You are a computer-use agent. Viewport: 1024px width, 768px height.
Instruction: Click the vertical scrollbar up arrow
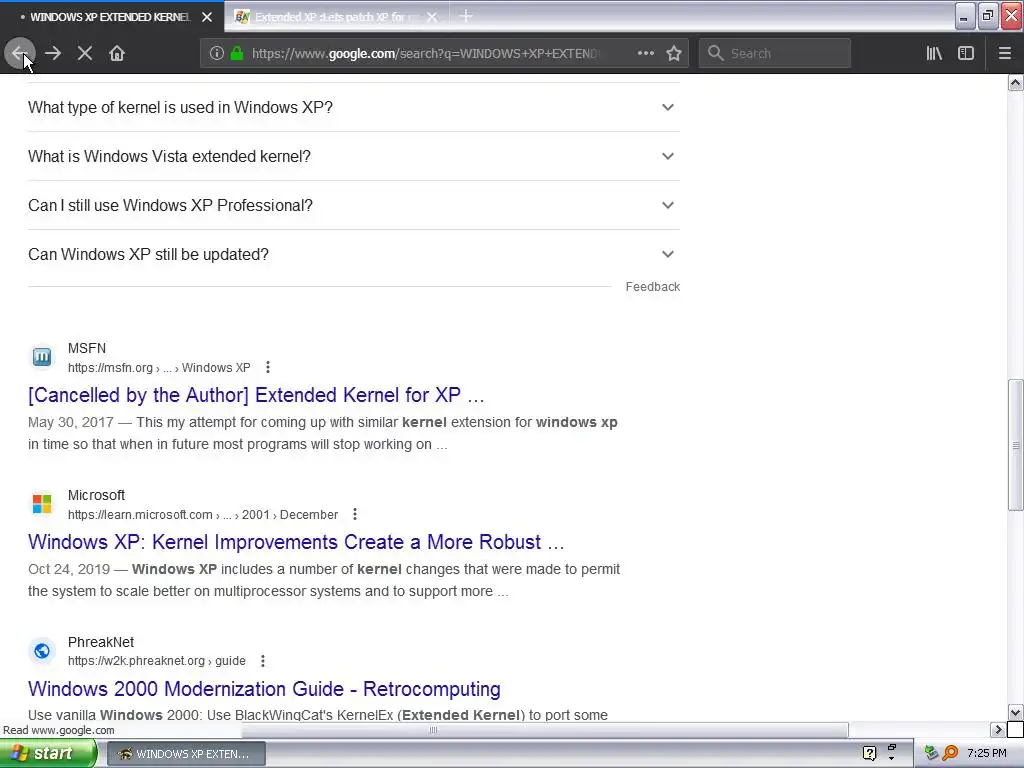click(x=1016, y=83)
